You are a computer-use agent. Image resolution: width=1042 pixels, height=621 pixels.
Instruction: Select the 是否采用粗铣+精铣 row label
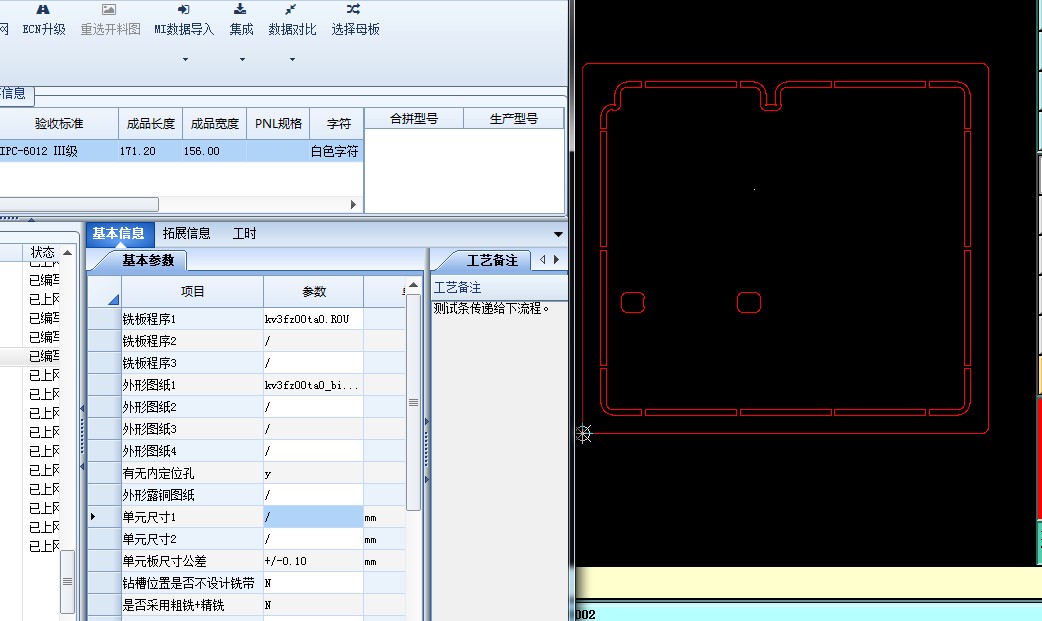pyautogui.click(x=193, y=605)
